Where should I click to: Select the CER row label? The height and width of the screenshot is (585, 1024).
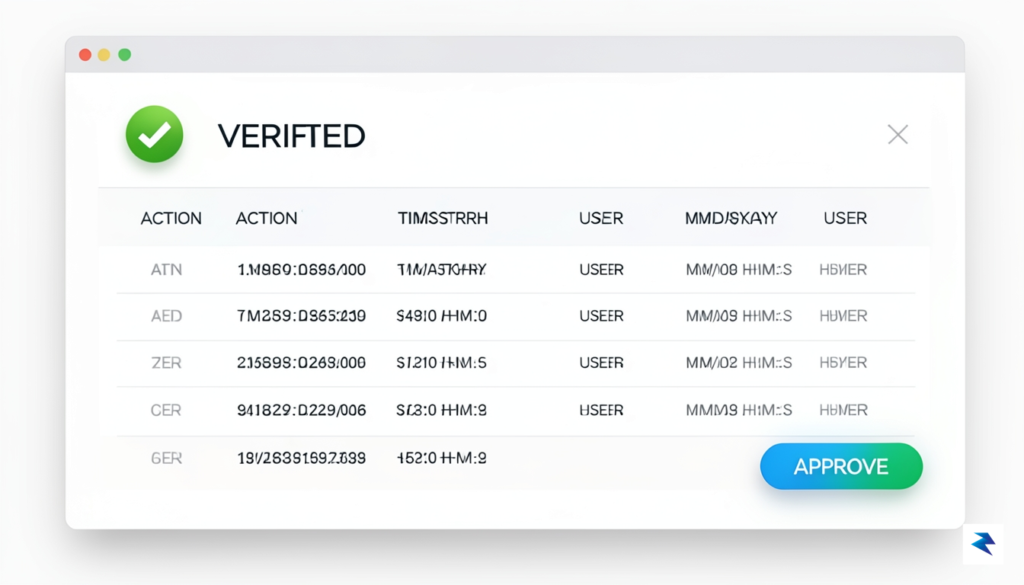point(166,410)
